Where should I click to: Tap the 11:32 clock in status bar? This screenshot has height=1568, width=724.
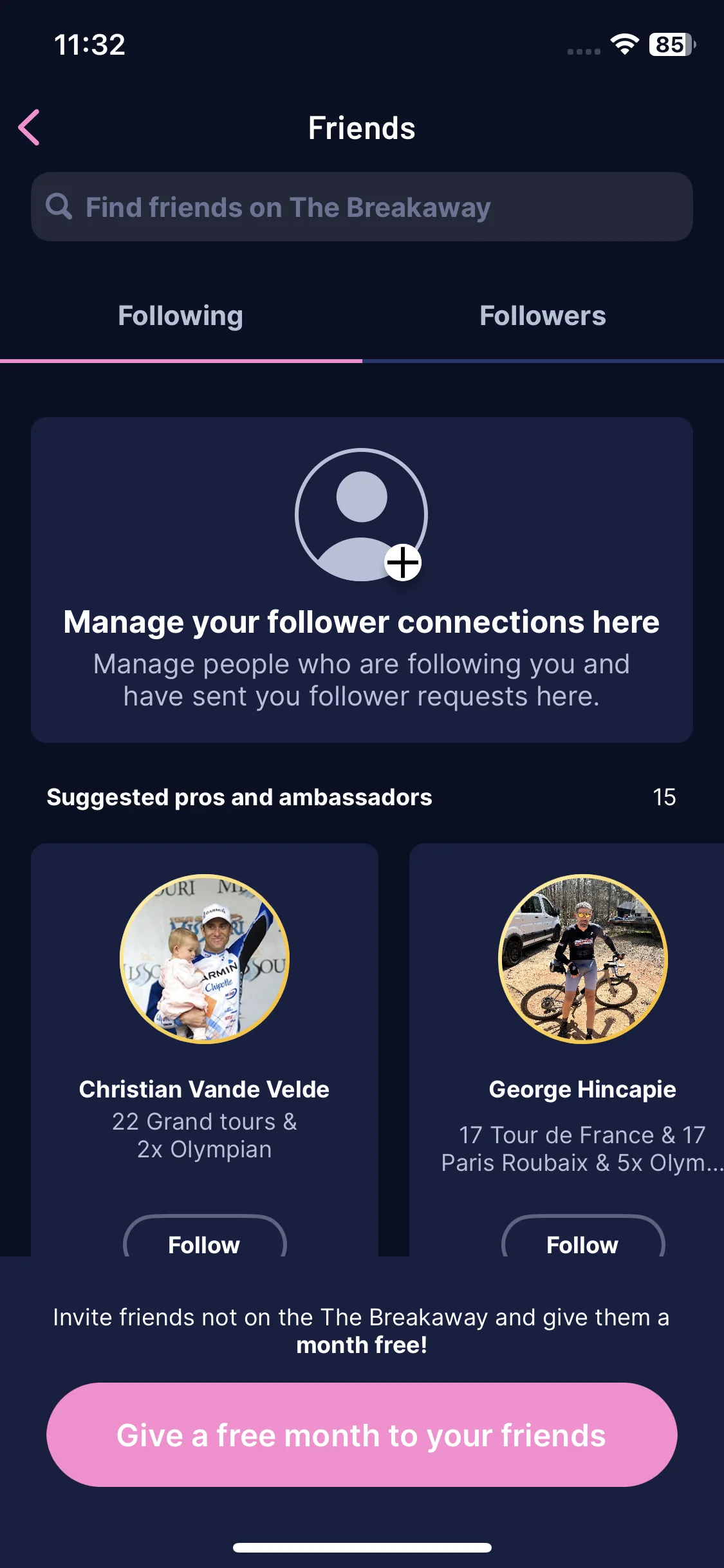pyautogui.click(x=89, y=45)
